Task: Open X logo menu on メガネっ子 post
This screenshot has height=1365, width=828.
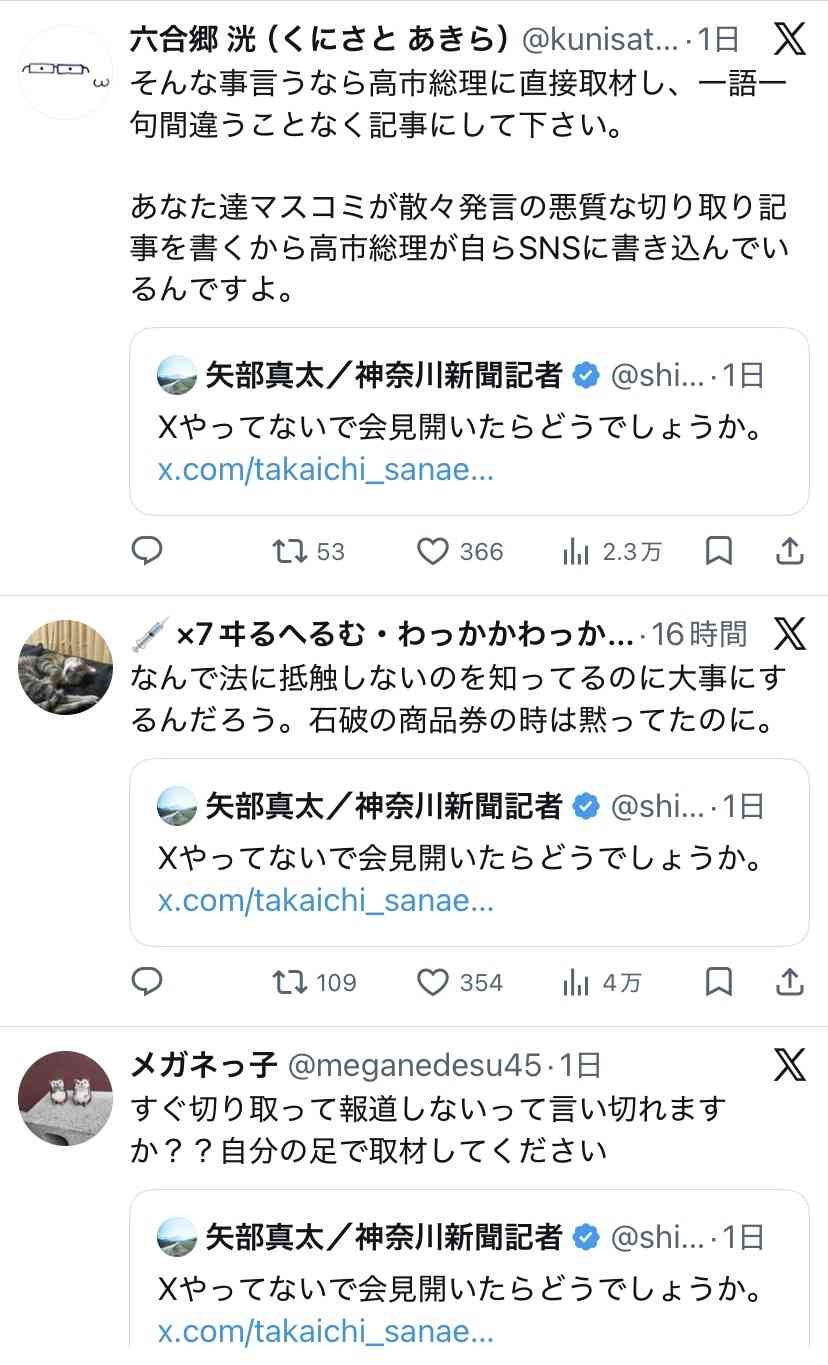Action: (790, 1066)
